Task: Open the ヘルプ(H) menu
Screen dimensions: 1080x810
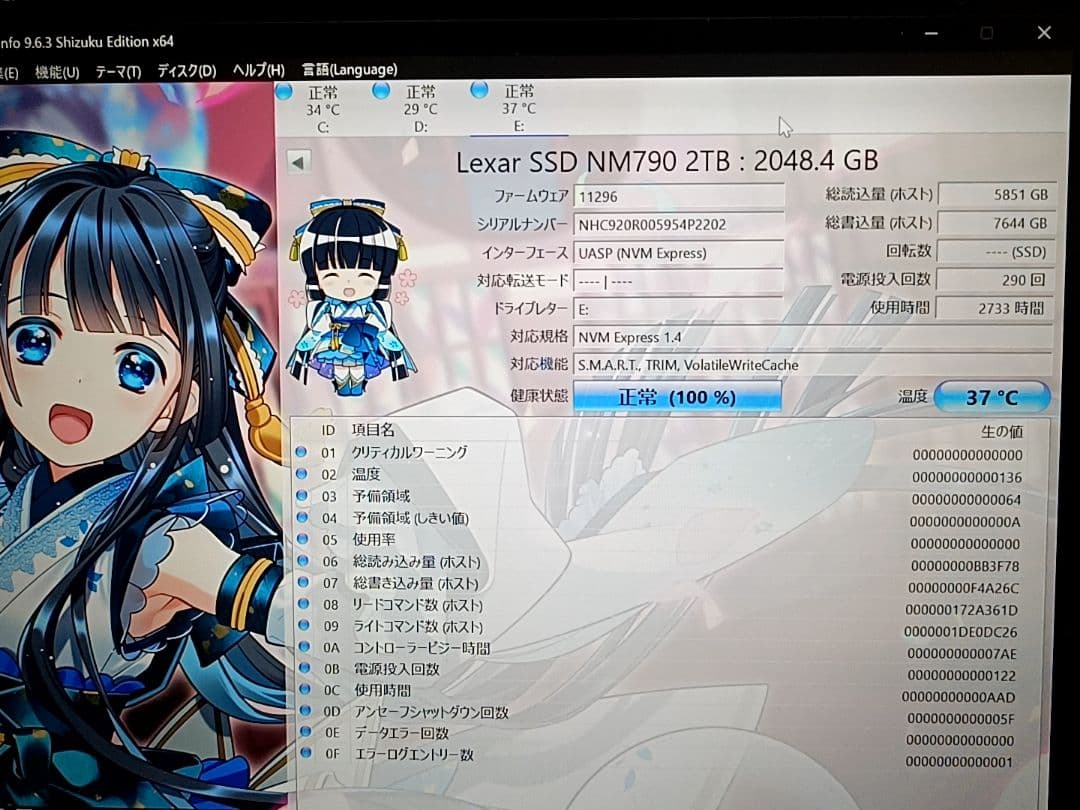Action: pos(258,70)
